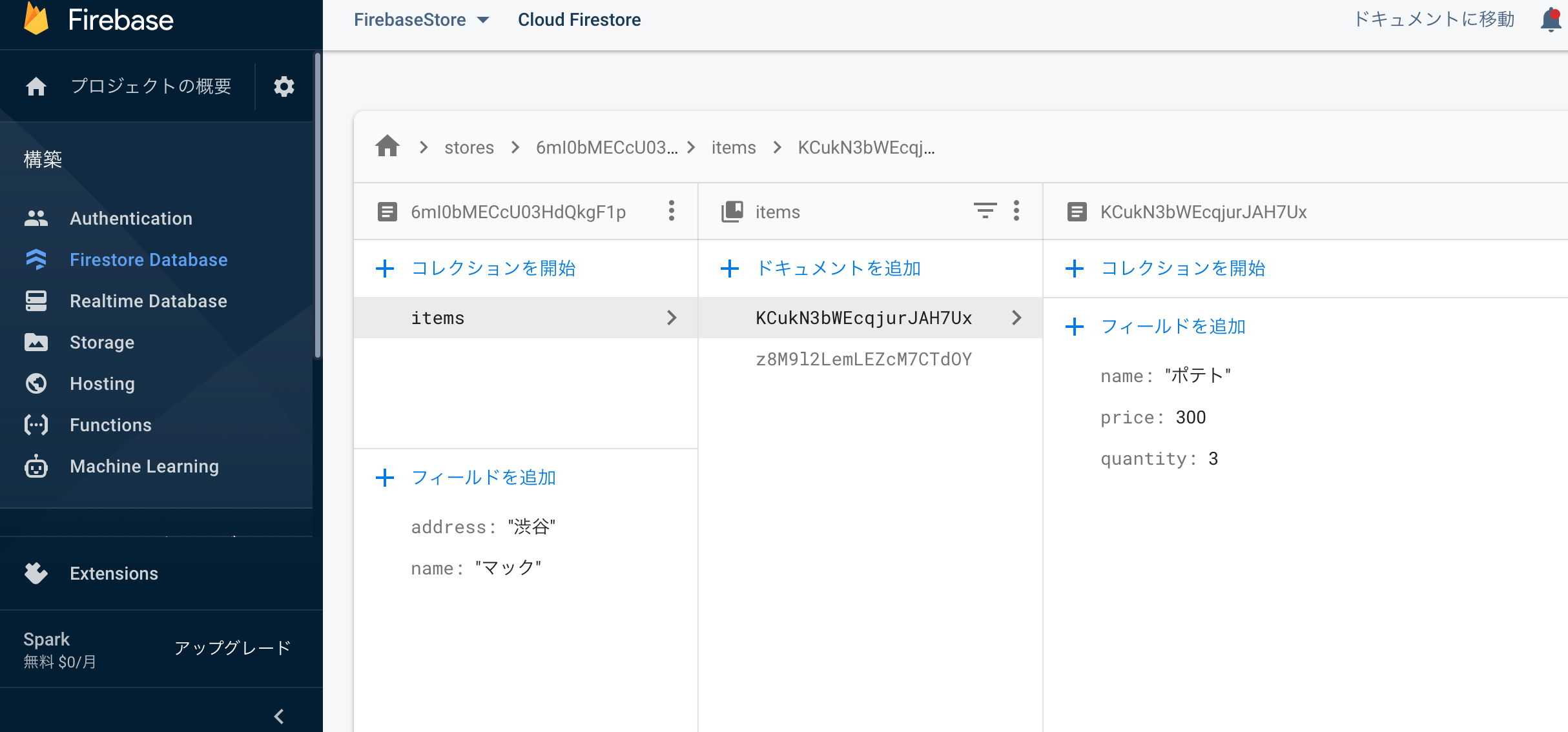Select document z8M9l2LemLEZcM7CTdOY in the items list

864,359
